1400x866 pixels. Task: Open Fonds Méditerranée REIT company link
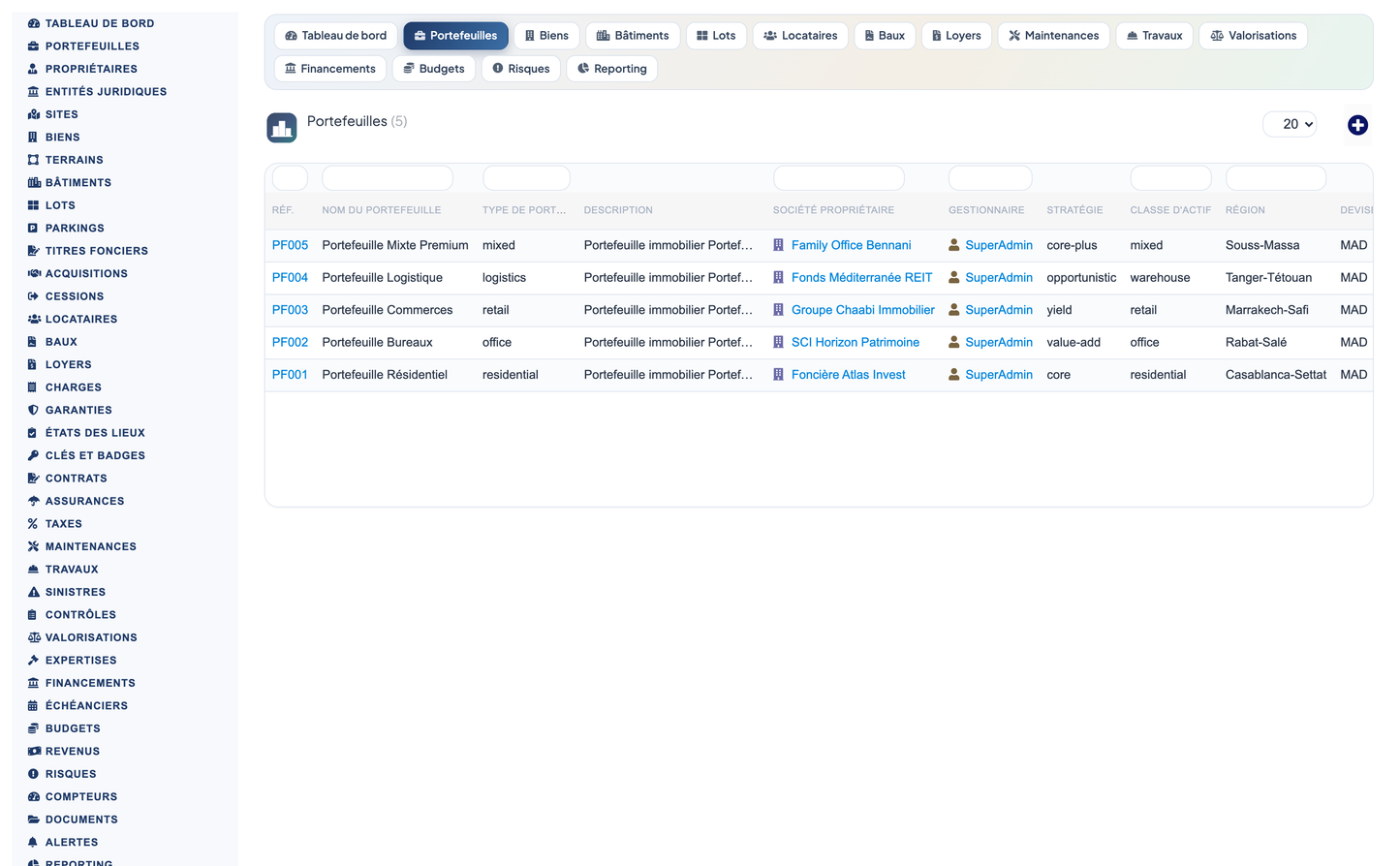point(861,277)
